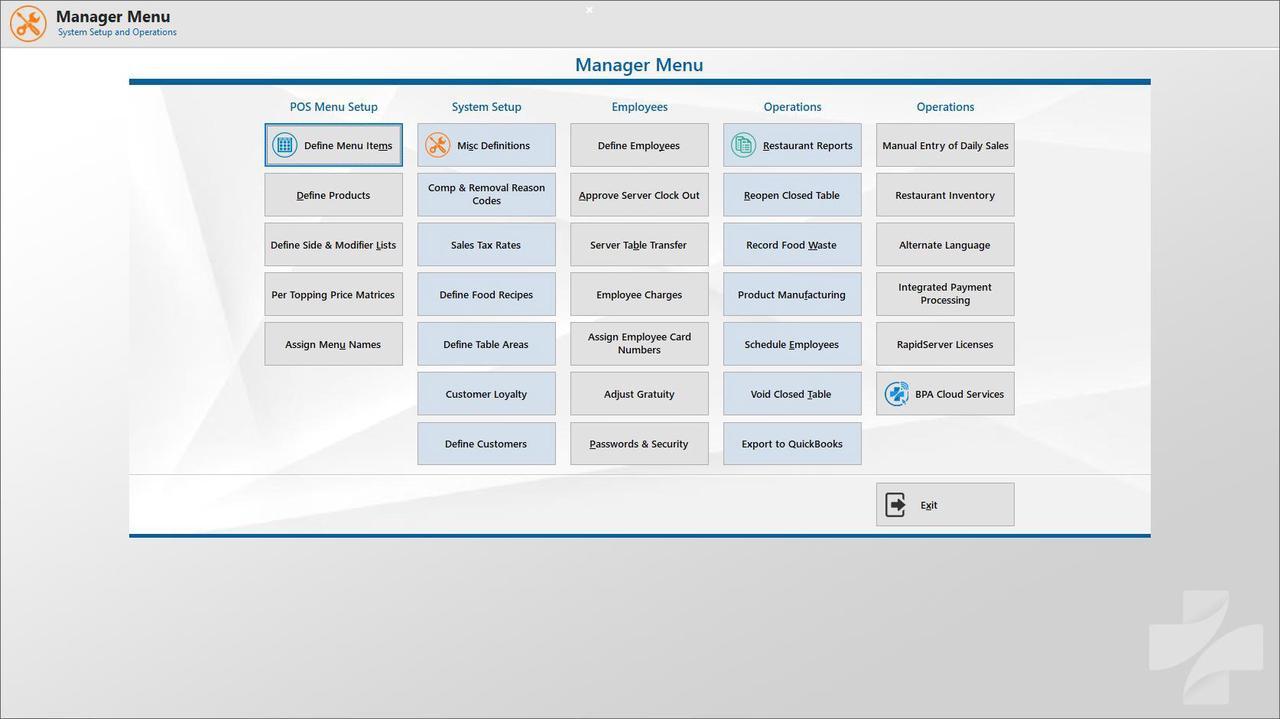Open Define Employees

pos(640,145)
